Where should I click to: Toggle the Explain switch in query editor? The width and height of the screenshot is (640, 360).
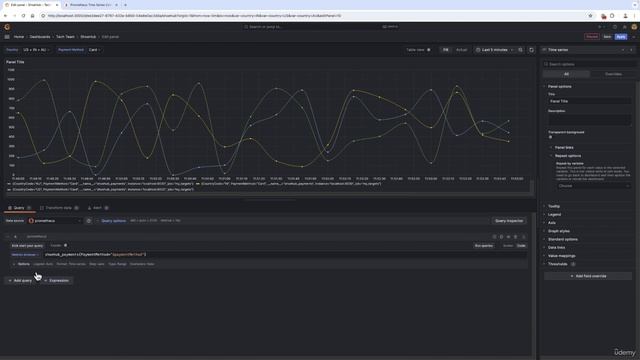click(x=65, y=246)
